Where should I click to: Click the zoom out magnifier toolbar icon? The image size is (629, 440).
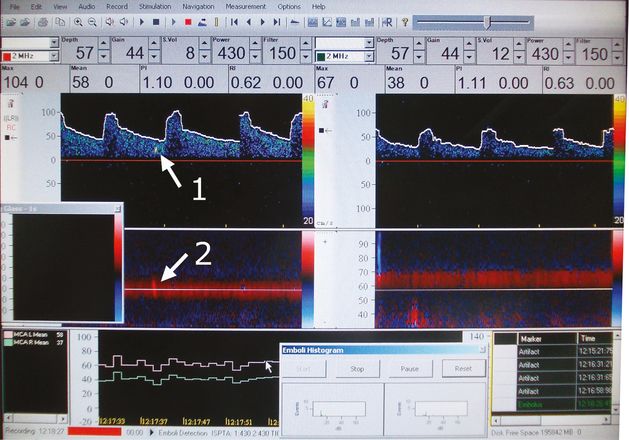[90, 21]
